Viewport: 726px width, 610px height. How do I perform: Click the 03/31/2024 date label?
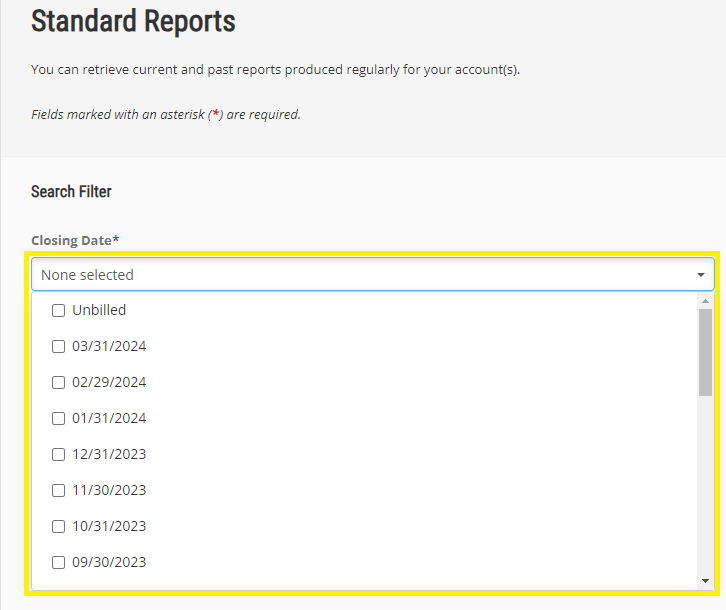click(109, 346)
